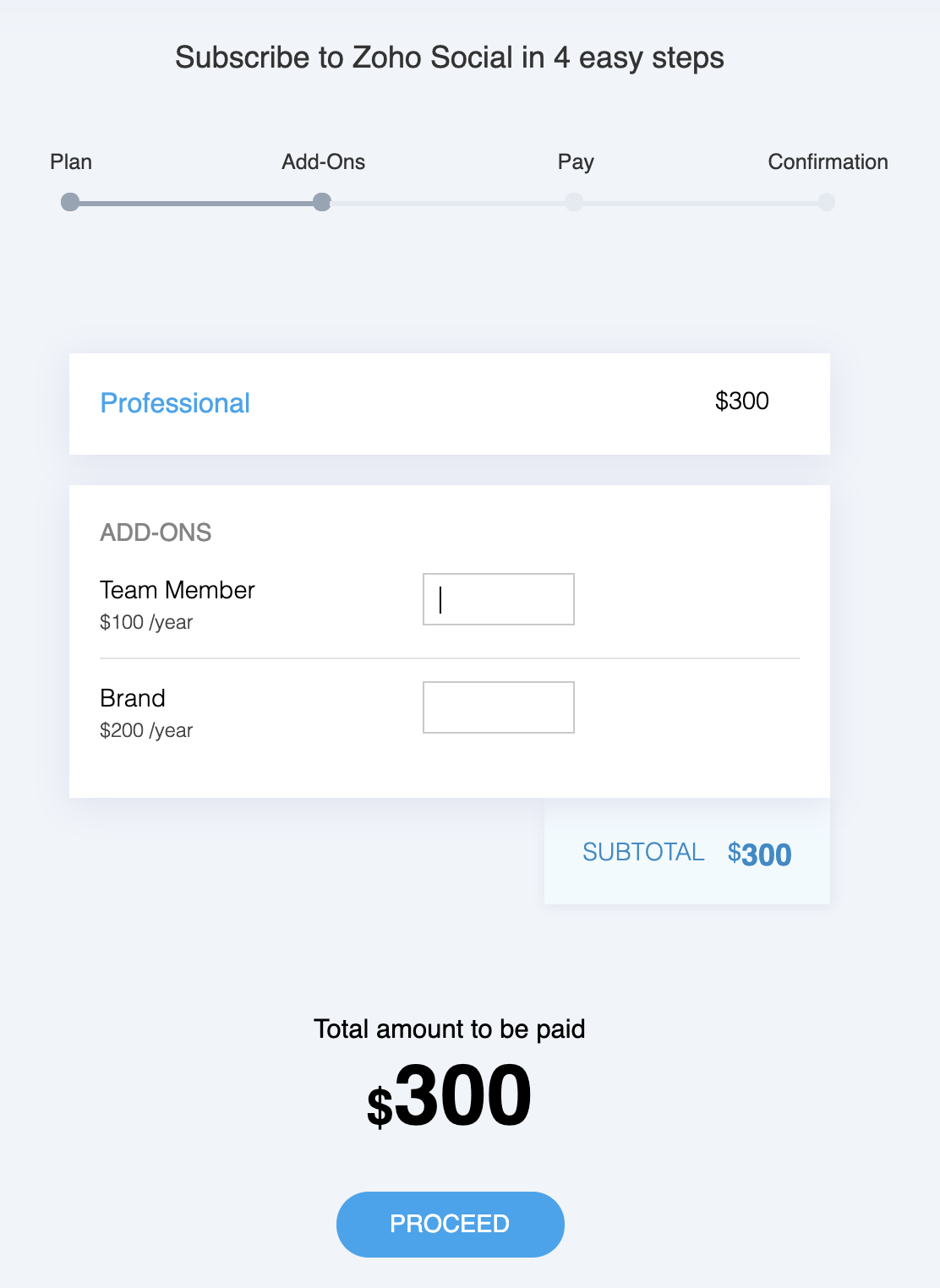The height and width of the screenshot is (1288, 940).
Task: Click the Pay step dot
Action: pyautogui.click(x=574, y=202)
